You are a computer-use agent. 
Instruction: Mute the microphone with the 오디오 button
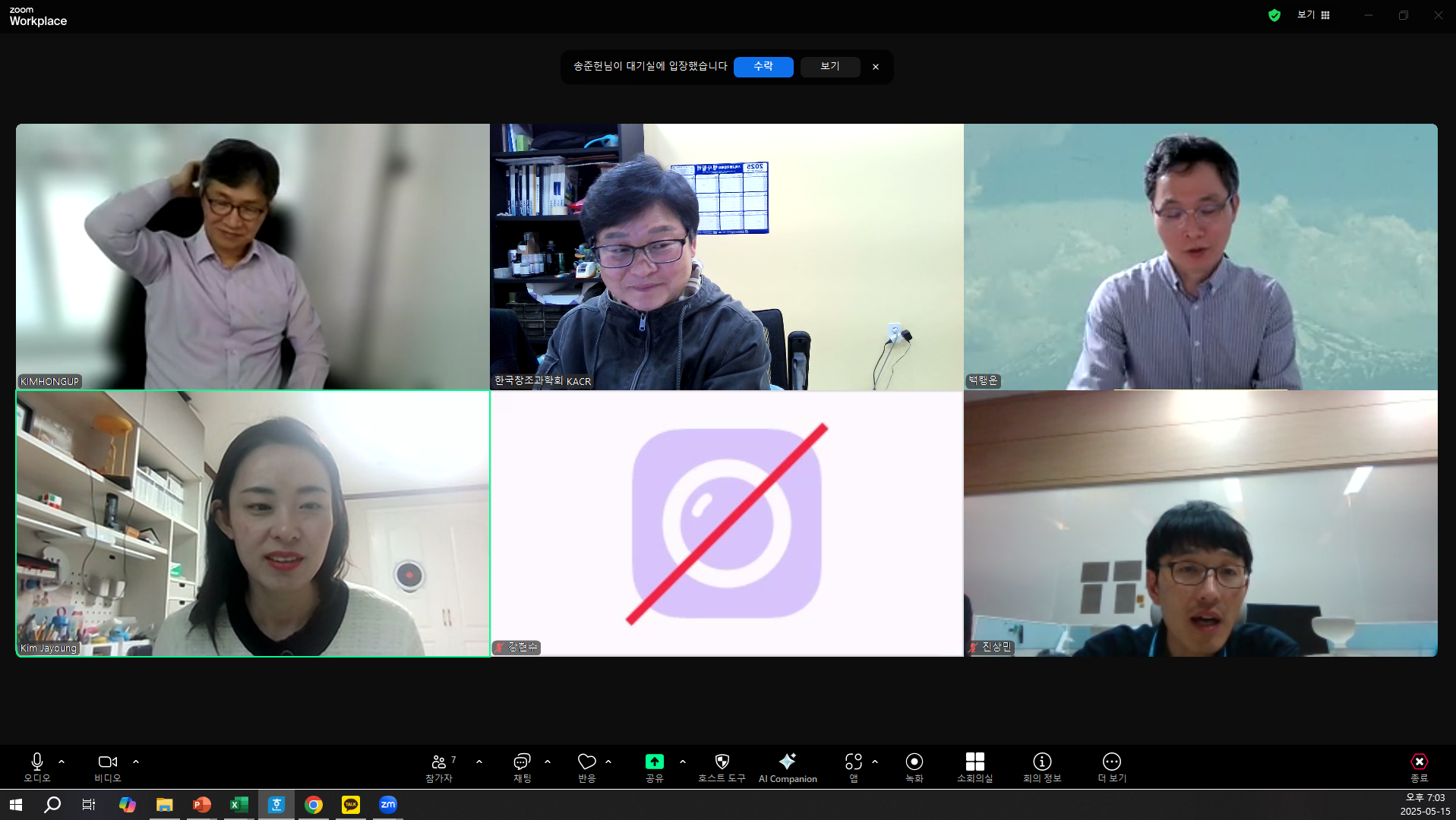(36, 767)
